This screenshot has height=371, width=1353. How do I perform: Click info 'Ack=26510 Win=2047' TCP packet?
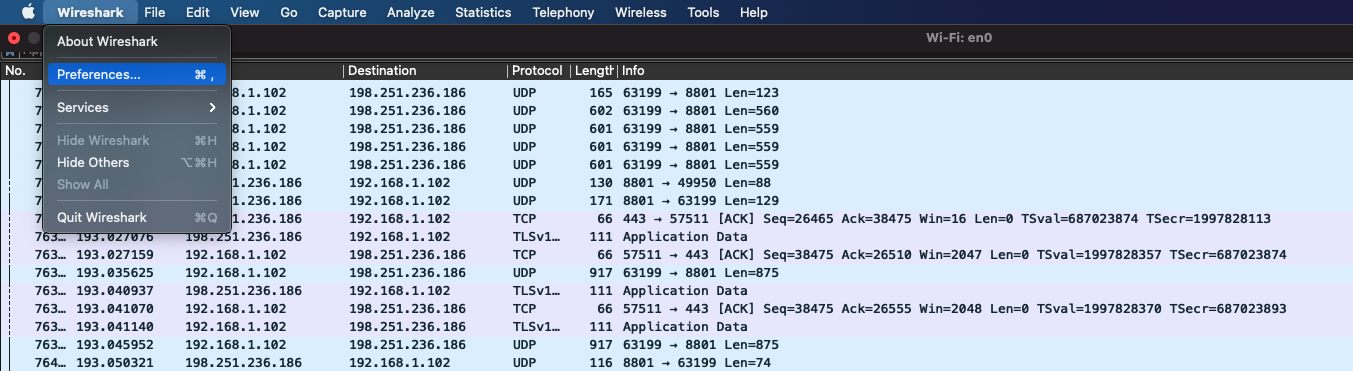[954, 254]
